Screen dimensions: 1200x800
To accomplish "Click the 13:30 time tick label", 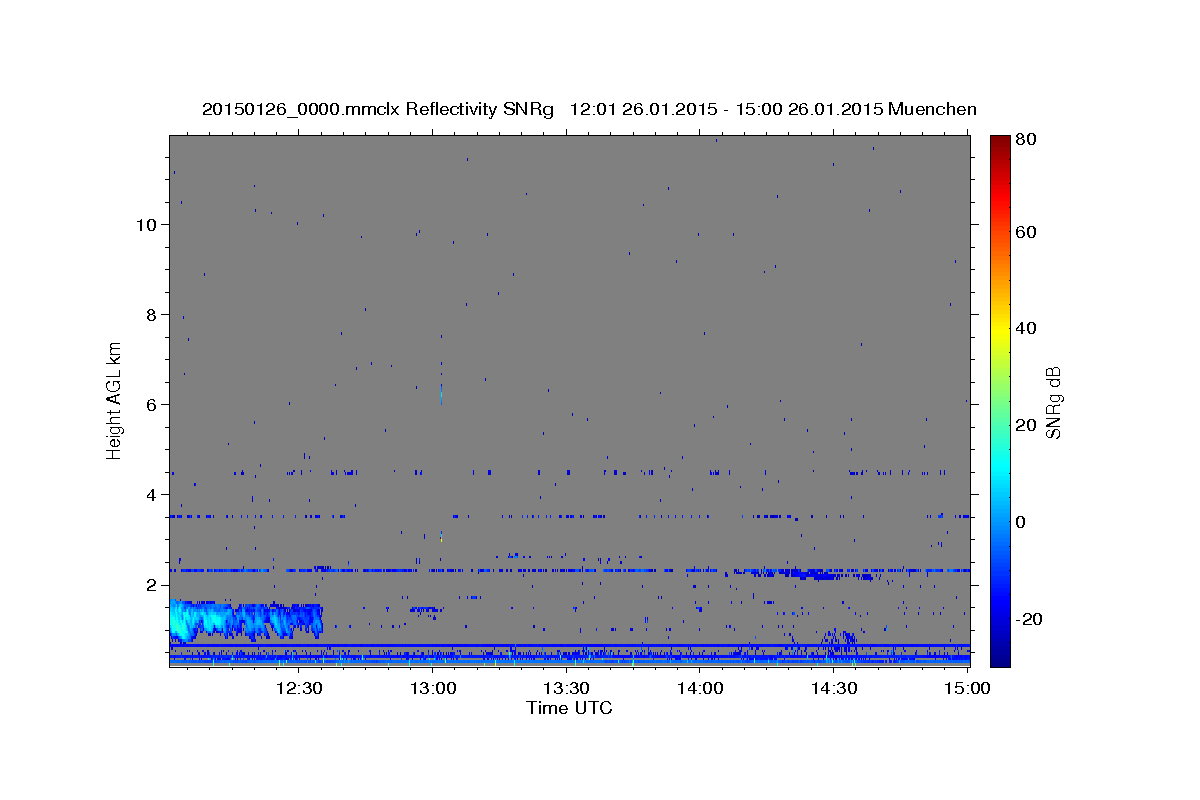I will click(567, 689).
